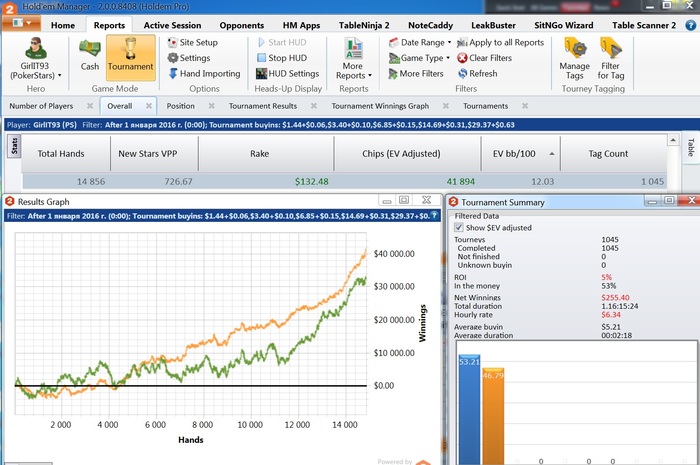This screenshot has width=700, height=465.
Task: Click Hourly rate value $6.34
Action: (x=611, y=315)
